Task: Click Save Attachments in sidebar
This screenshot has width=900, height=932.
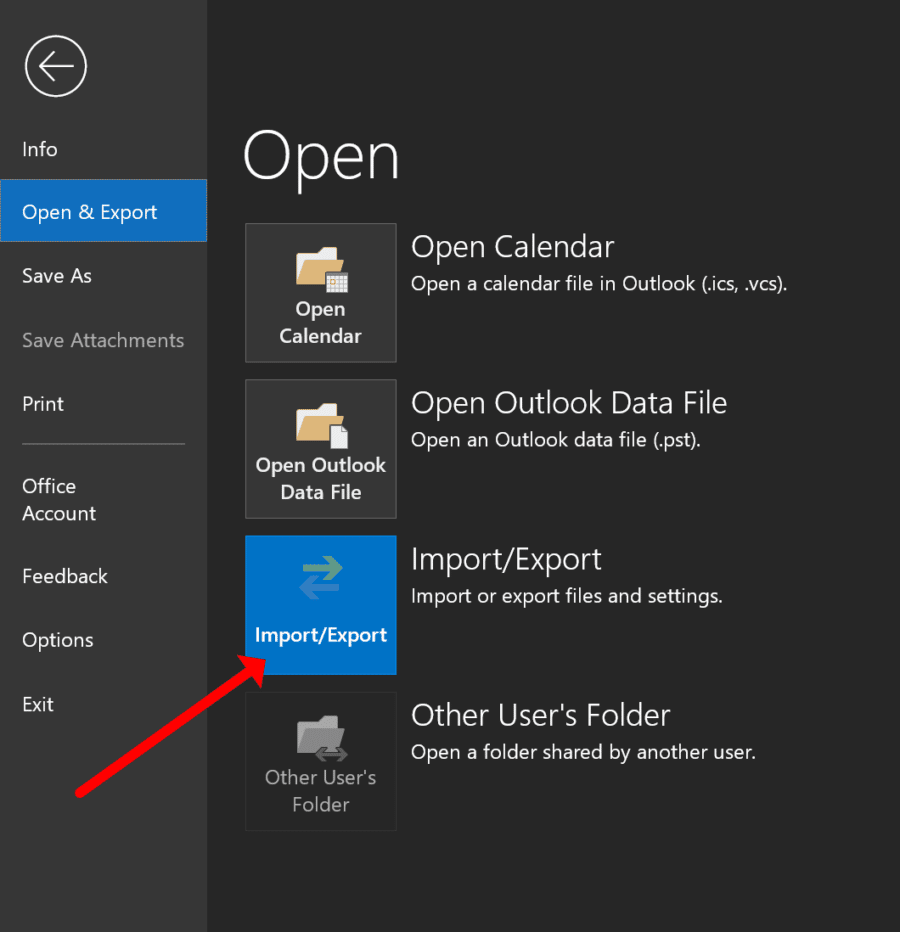Action: click(103, 340)
